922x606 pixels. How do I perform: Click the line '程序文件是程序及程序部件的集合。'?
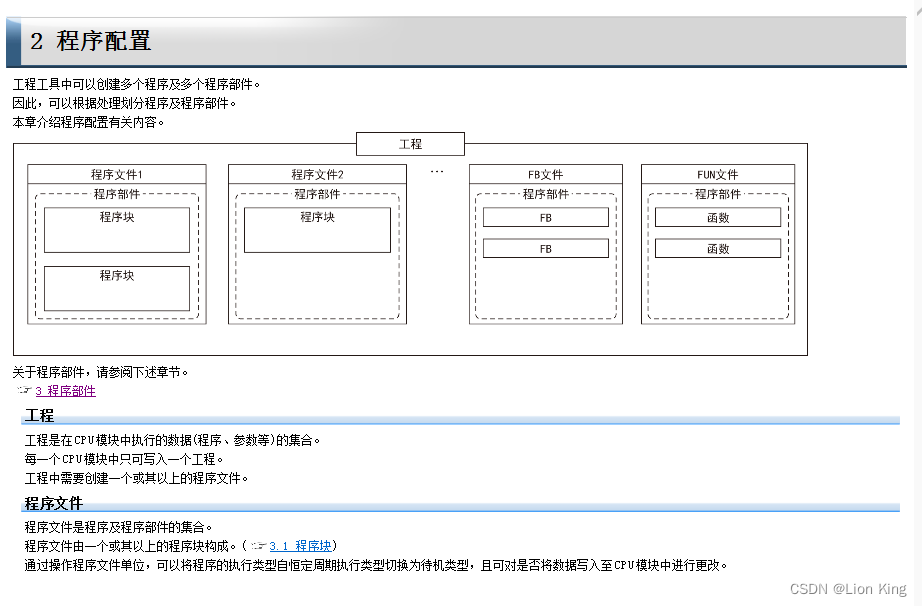118,527
